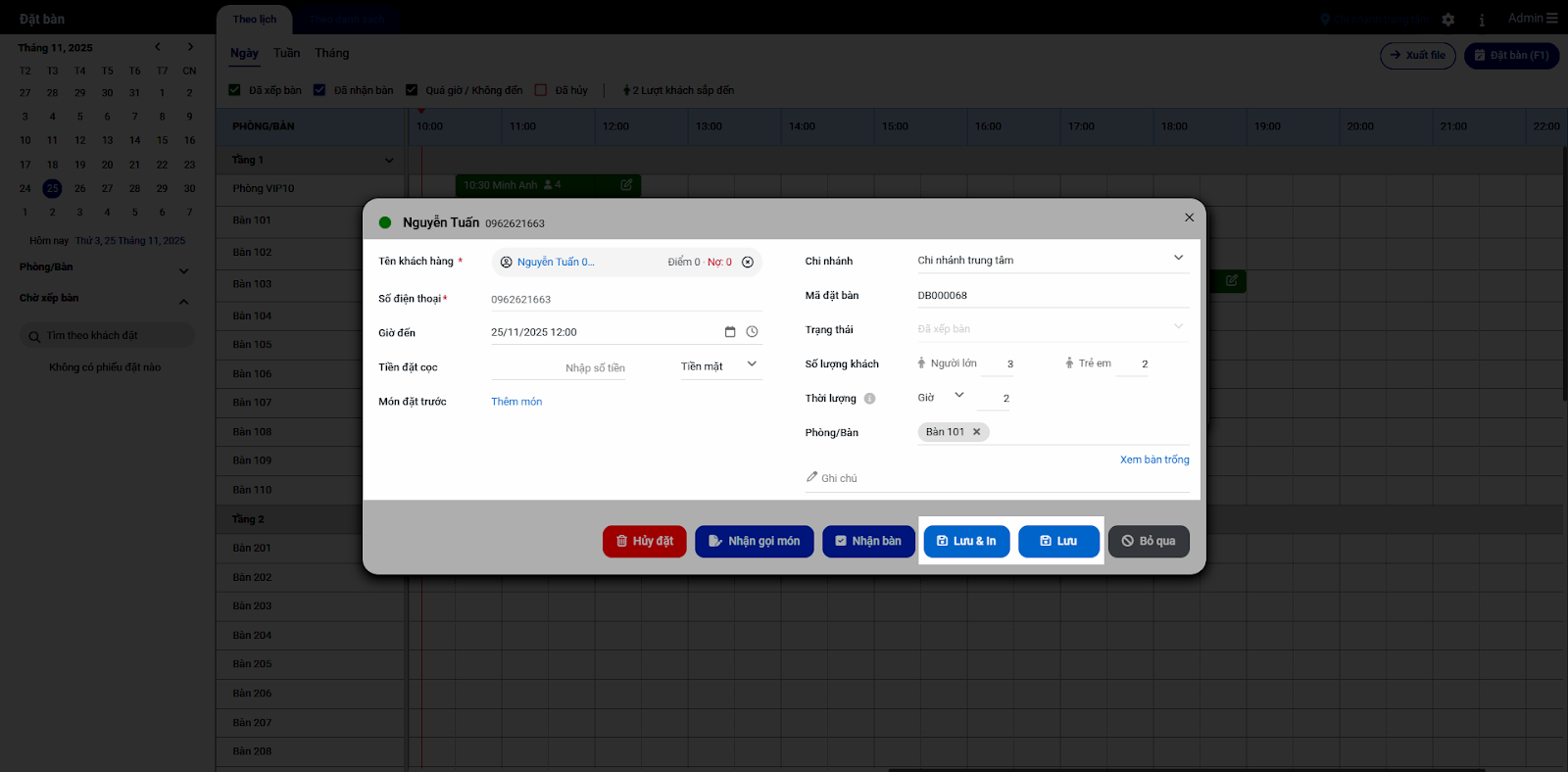Screen dimensions: 1568x772
Task: Click the red Hủy đặt button
Action: coord(645,541)
